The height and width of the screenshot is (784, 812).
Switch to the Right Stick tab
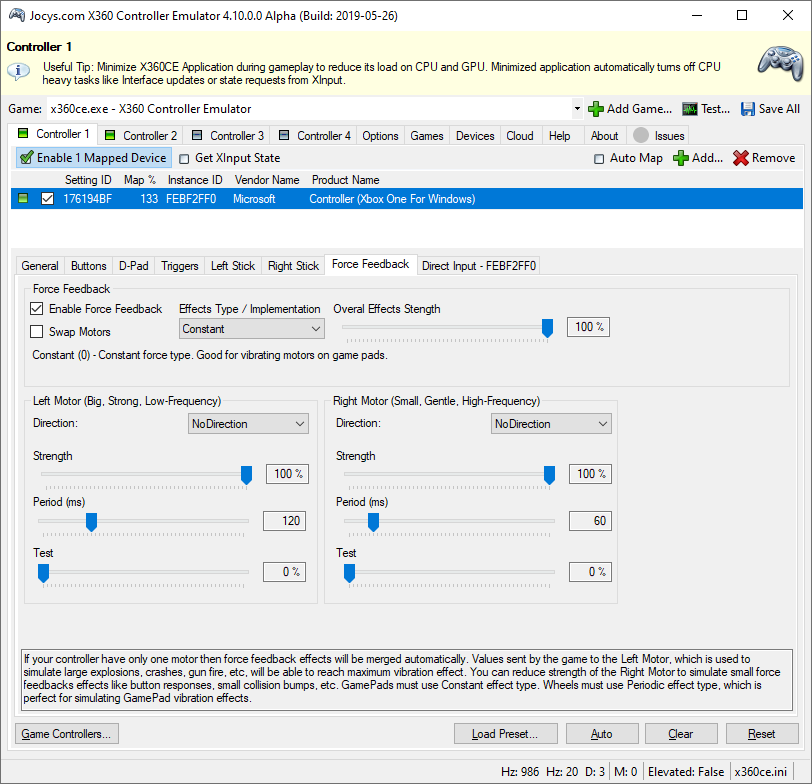coord(293,266)
